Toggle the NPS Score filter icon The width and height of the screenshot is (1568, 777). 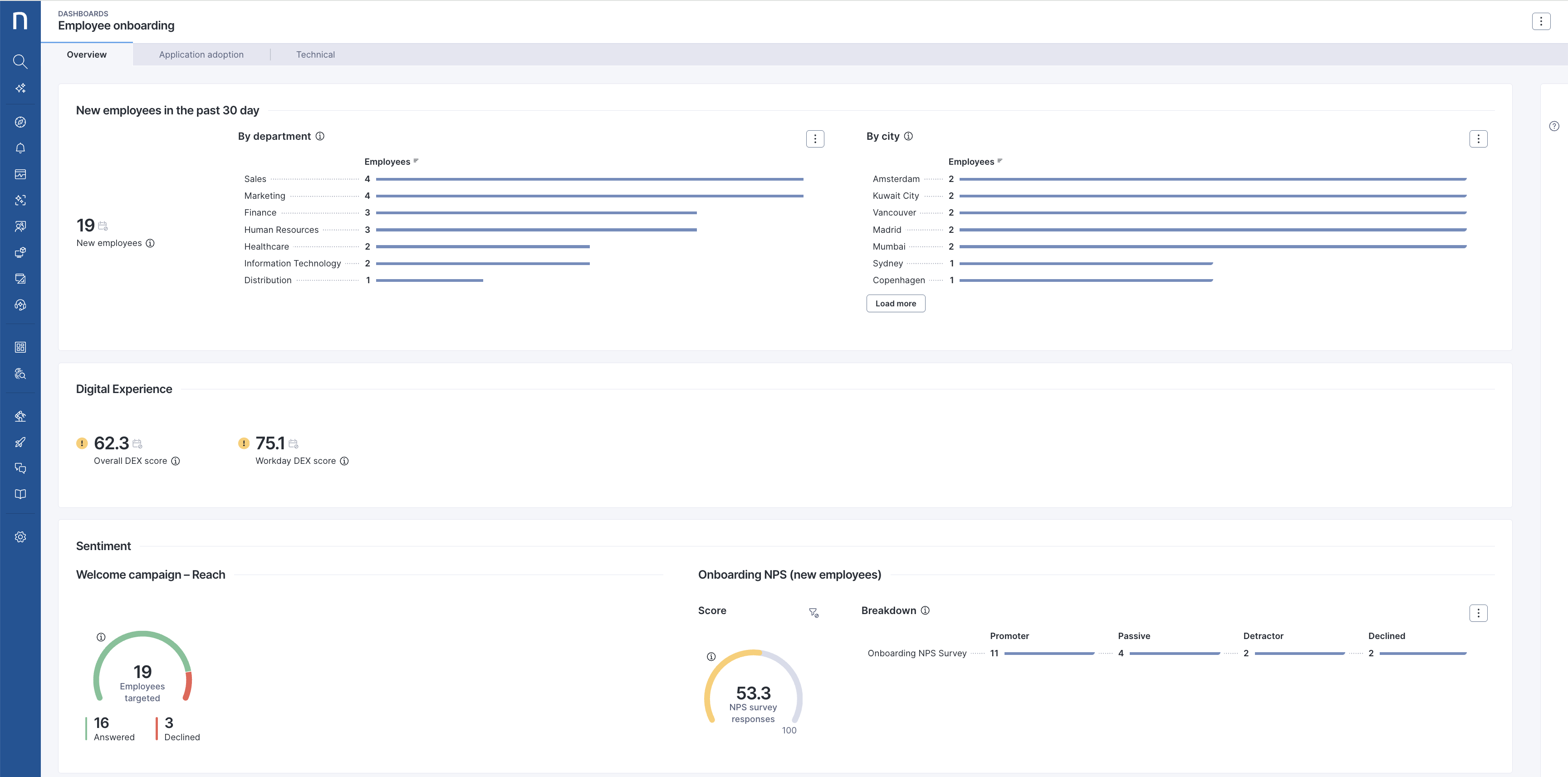pyautogui.click(x=813, y=613)
